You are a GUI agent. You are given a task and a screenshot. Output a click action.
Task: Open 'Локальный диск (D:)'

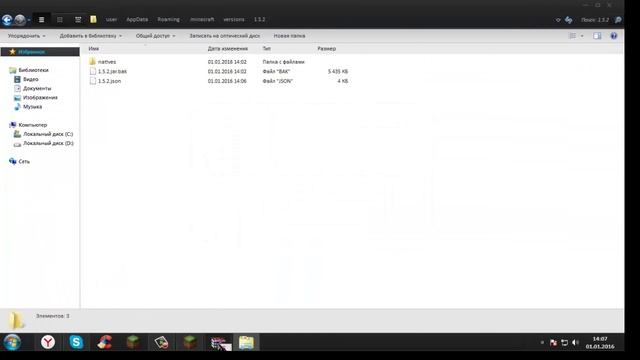[x=48, y=143]
